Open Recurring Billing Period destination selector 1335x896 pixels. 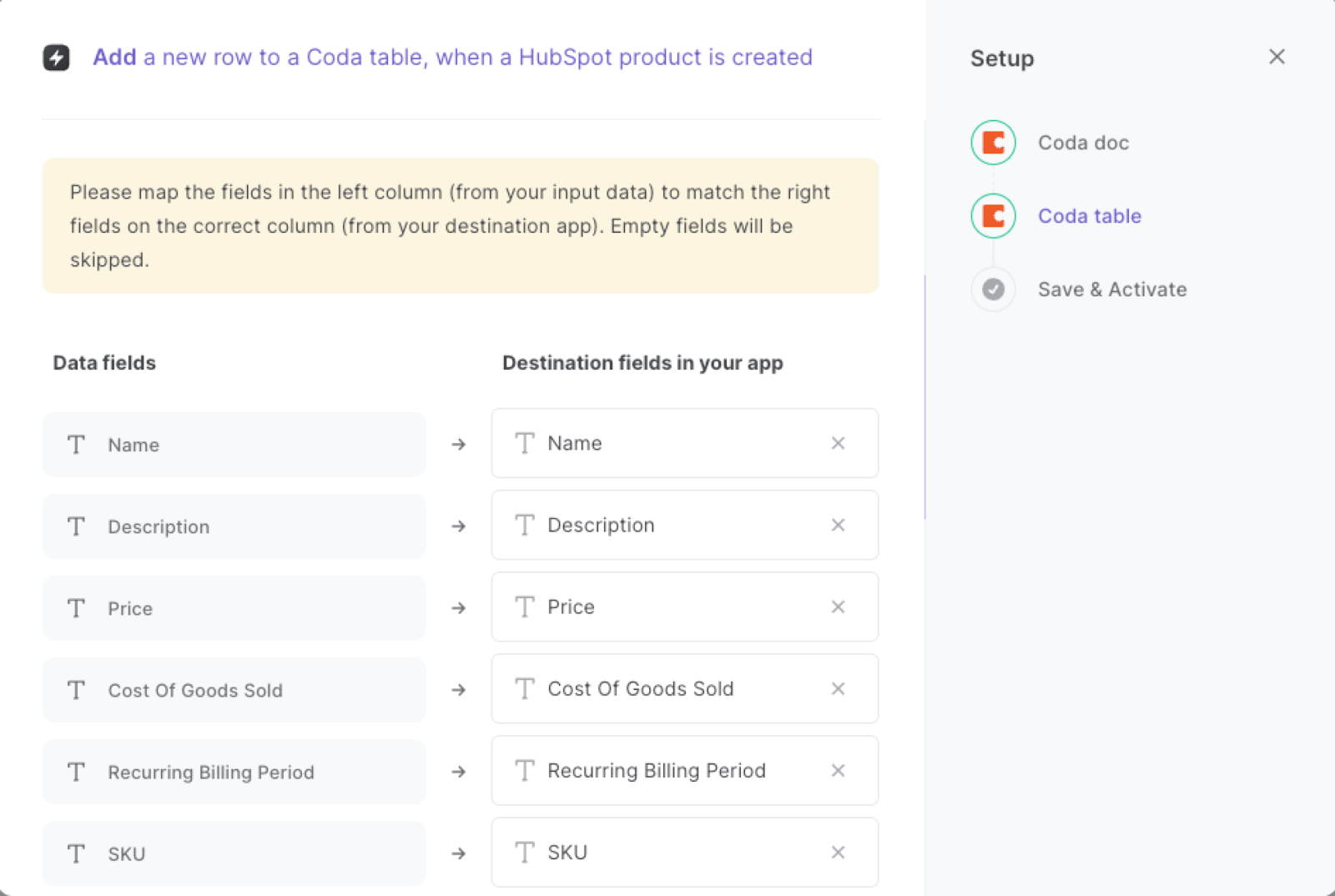tap(684, 770)
